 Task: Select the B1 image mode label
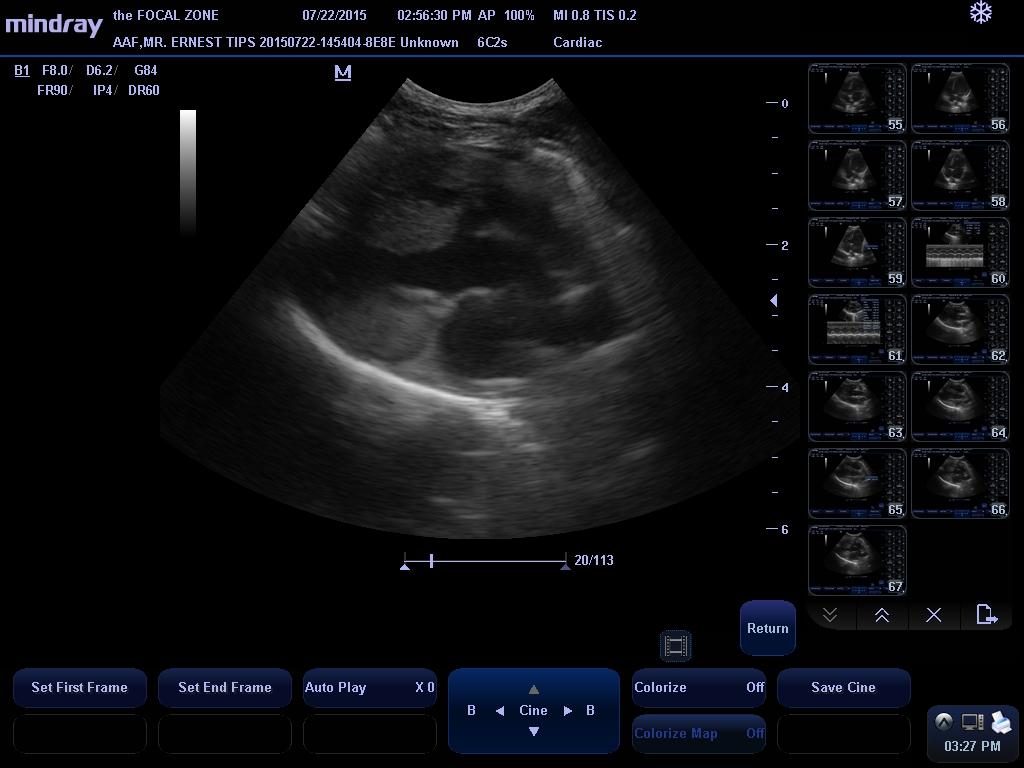[x=22, y=71]
